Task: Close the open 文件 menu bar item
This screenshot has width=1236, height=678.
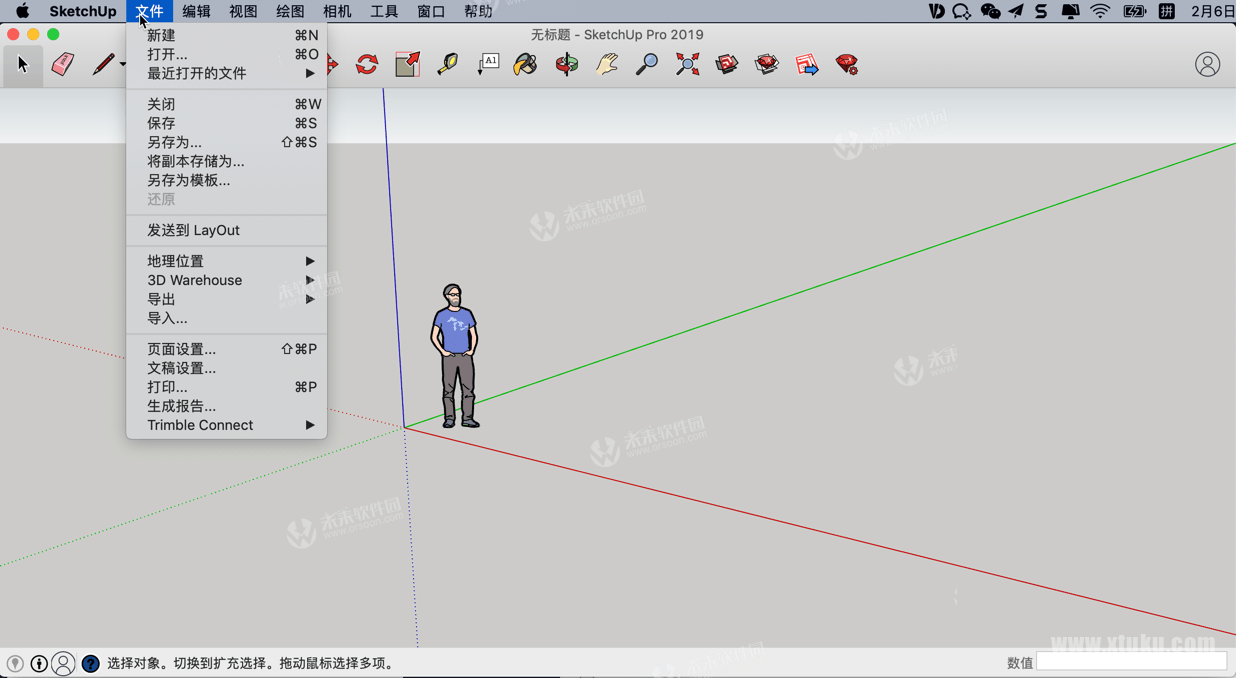Action: tap(149, 11)
